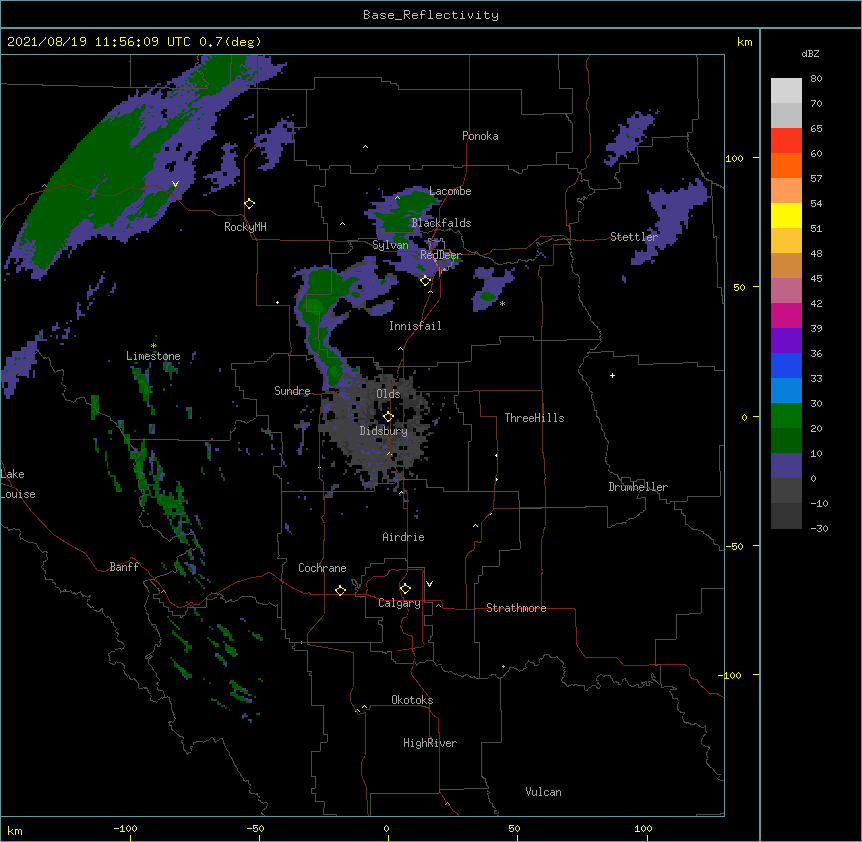Click the Sylvan label
862x842 pixels.
point(390,245)
